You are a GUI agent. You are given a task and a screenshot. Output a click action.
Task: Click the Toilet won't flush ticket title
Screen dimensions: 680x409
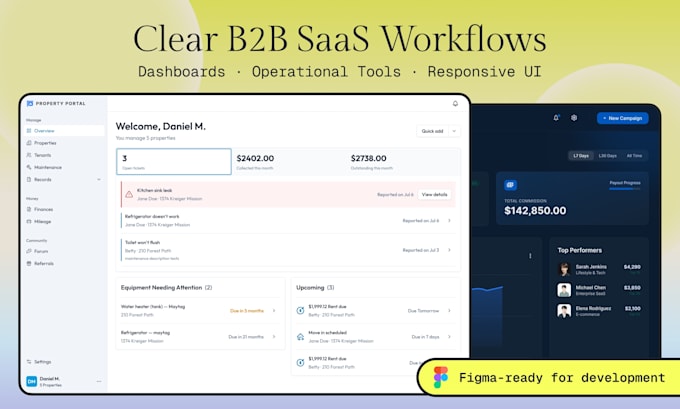[x=142, y=242]
